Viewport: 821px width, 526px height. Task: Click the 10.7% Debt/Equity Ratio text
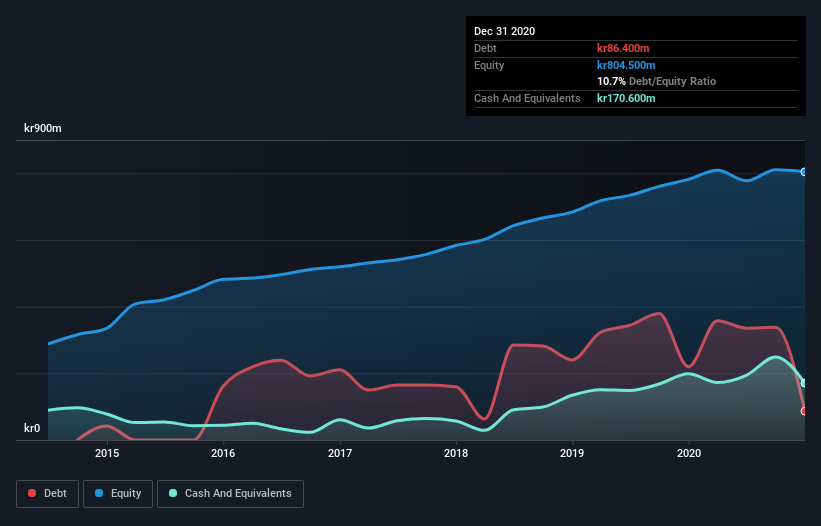pyautogui.click(x=657, y=82)
